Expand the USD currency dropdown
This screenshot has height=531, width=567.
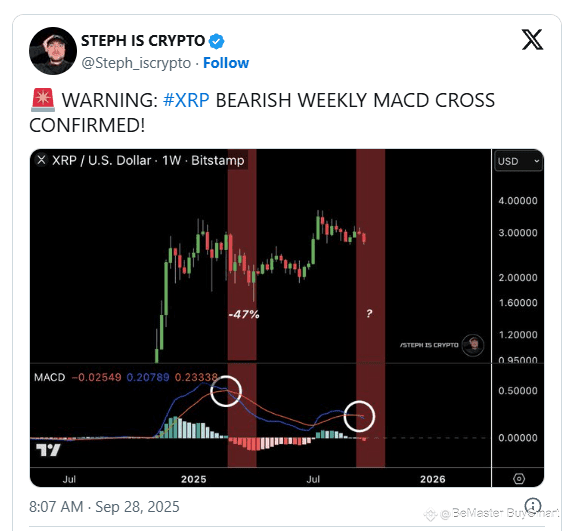(518, 161)
